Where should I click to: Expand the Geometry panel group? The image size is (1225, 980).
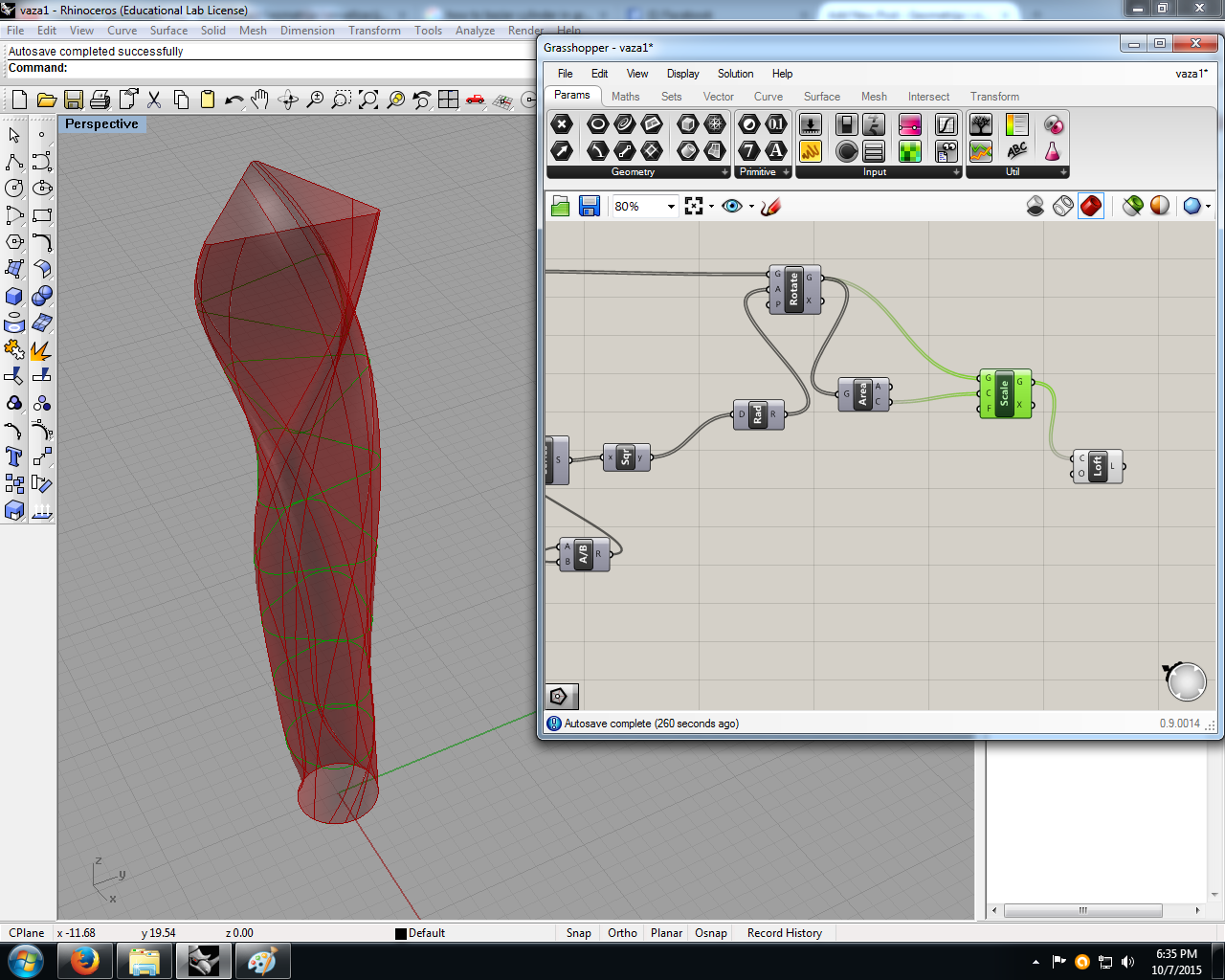coord(724,172)
